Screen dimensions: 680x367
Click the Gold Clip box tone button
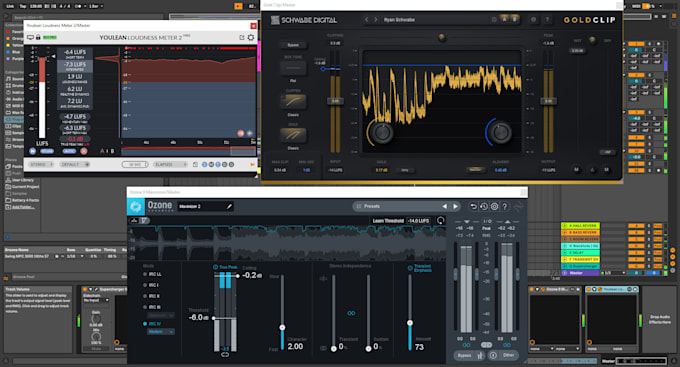293,69
